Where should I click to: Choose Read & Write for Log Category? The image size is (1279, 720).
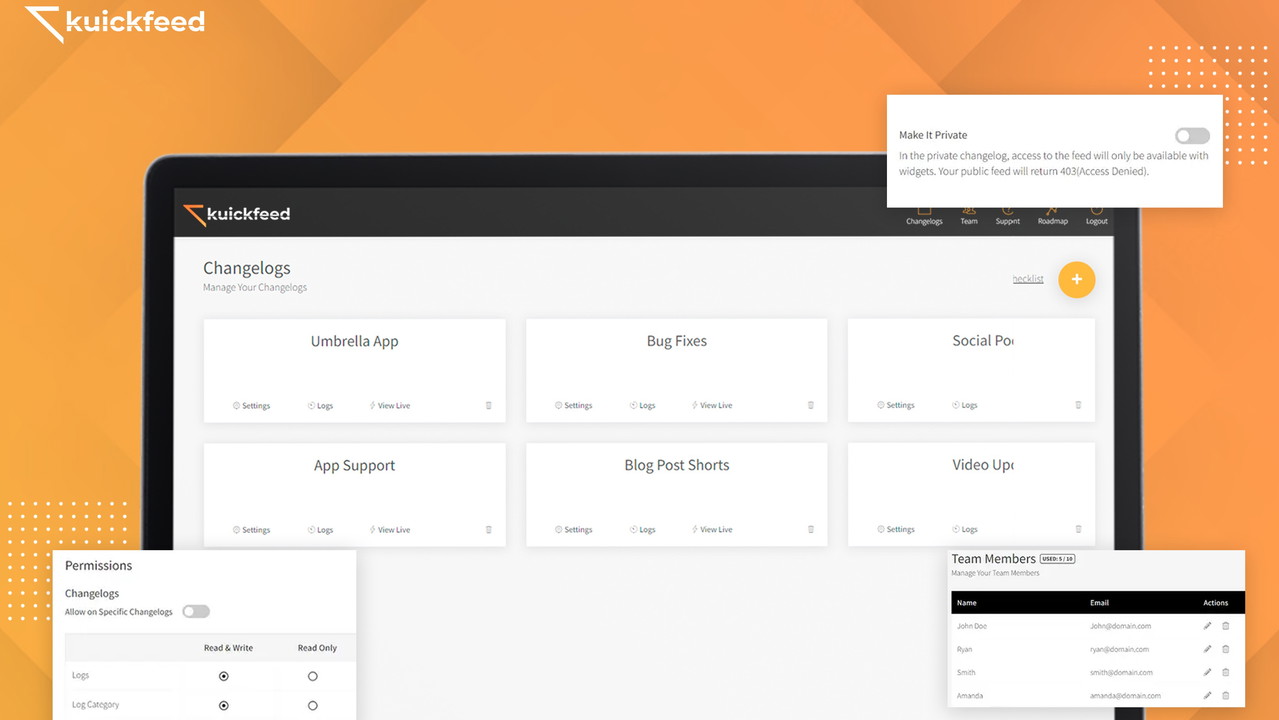[x=224, y=705]
